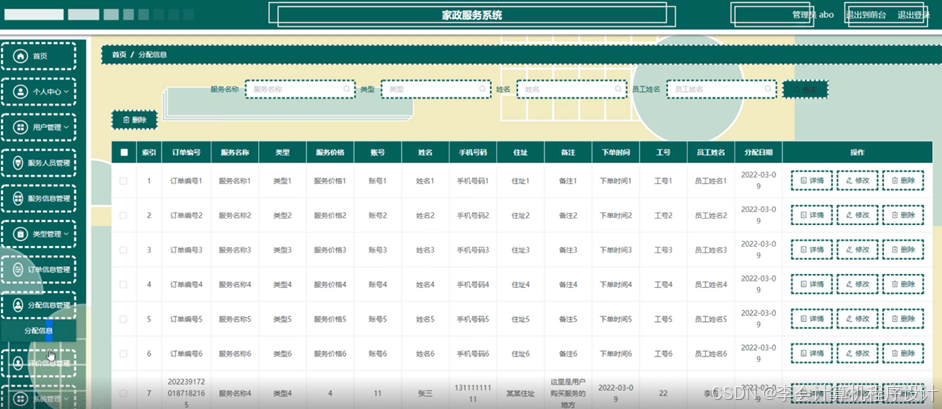
Task: Click the 订单编号 column header
Action: [186, 153]
